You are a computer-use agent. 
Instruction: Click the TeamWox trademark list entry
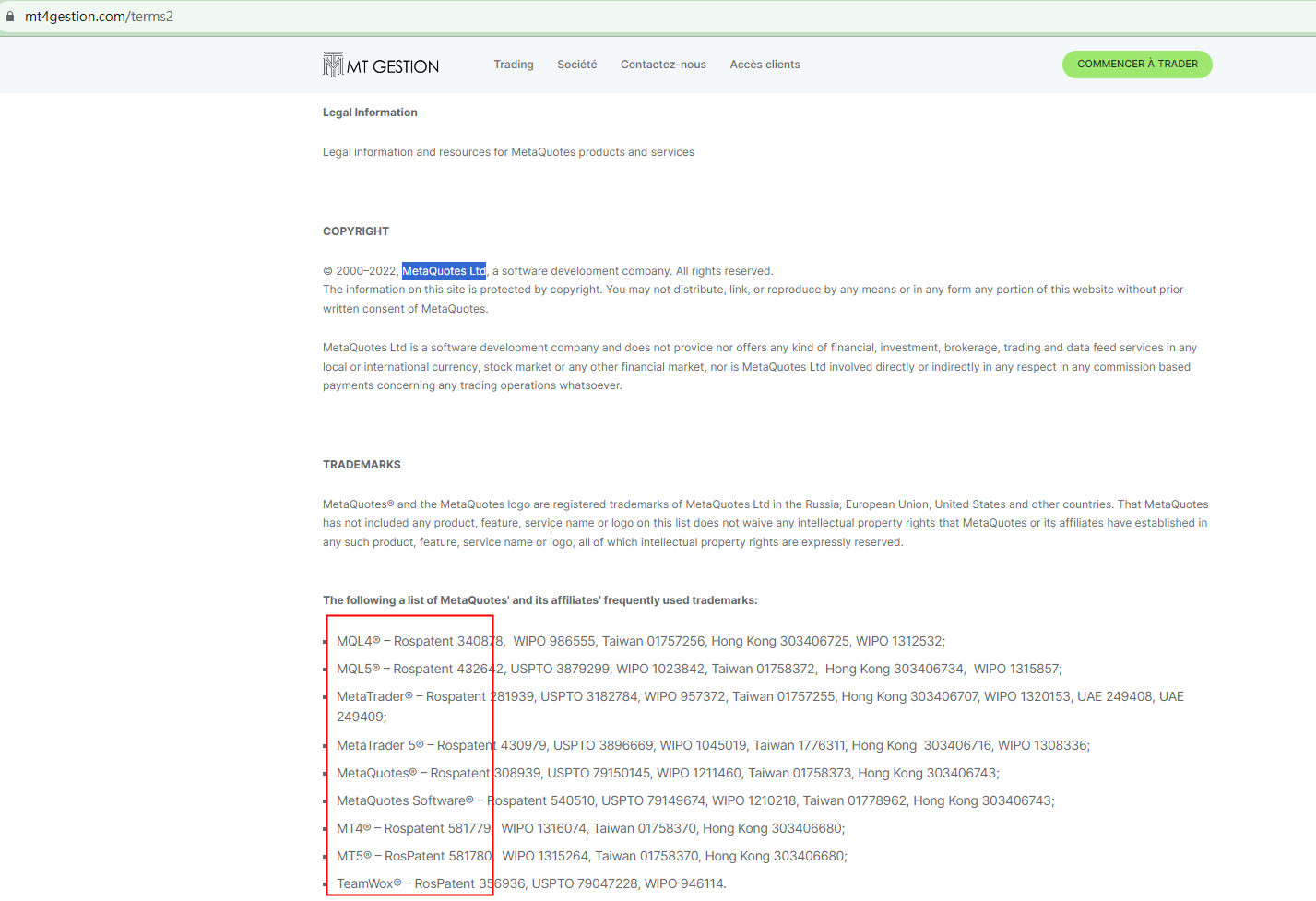click(531, 883)
